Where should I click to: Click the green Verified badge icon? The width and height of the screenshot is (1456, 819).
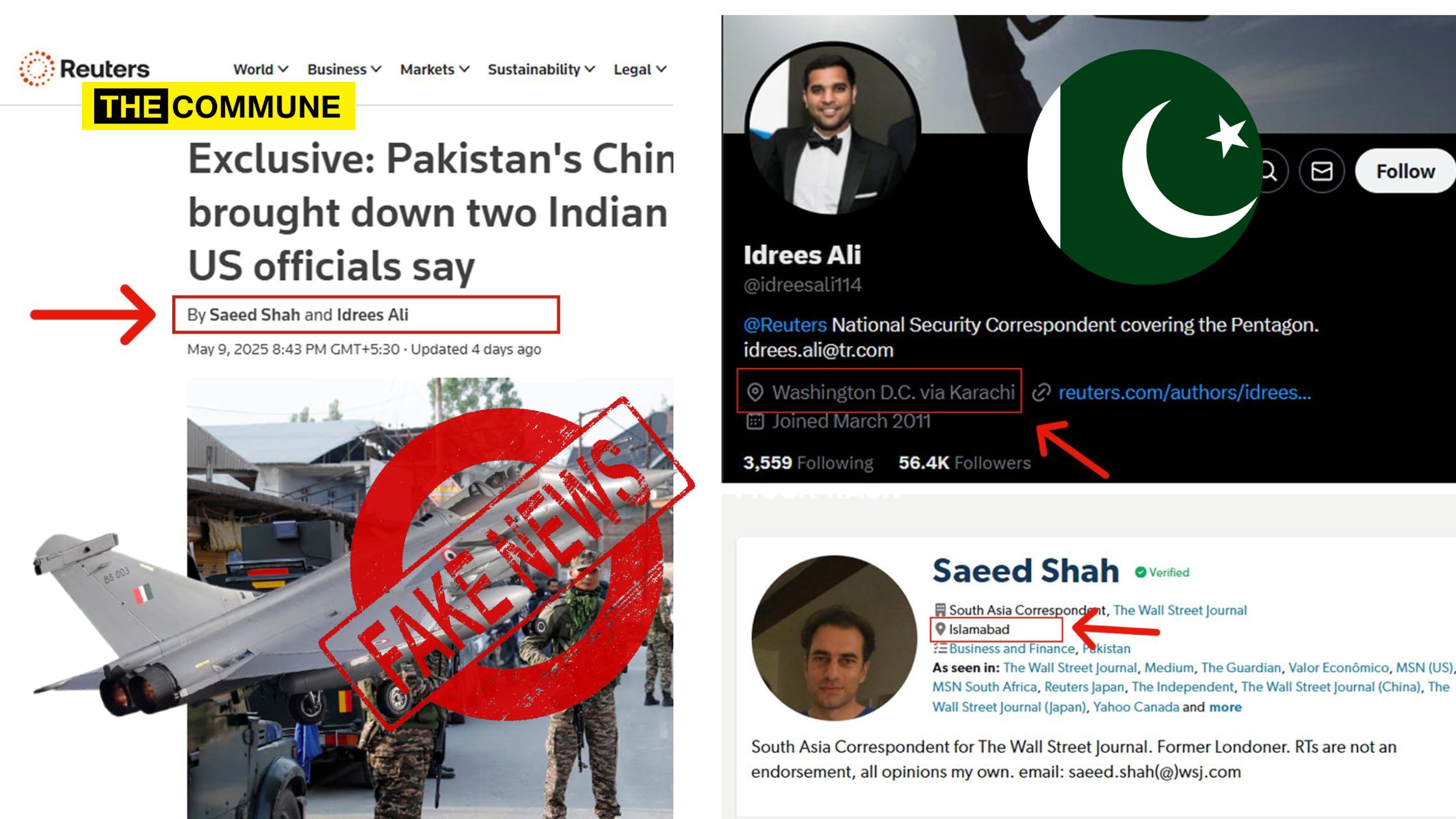click(1140, 572)
